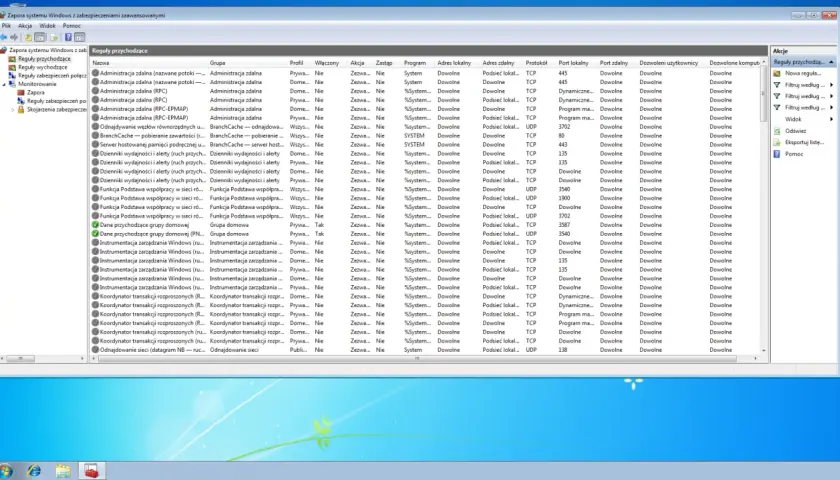Open help via the blue question-mark toolbar icon
Screen dimensions: 840x480
click(68, 37)
